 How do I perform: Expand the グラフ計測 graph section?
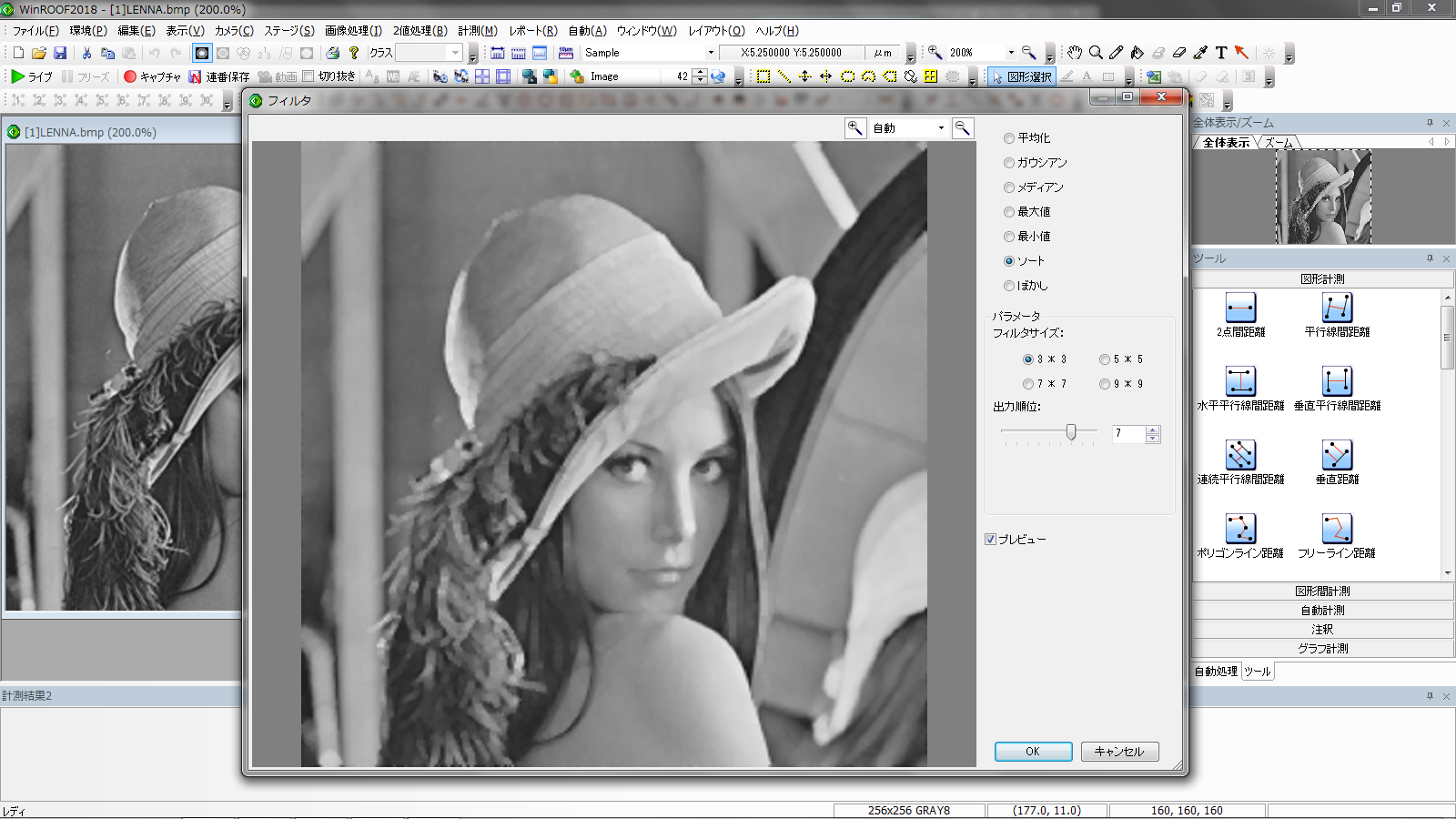[1322, 649]
